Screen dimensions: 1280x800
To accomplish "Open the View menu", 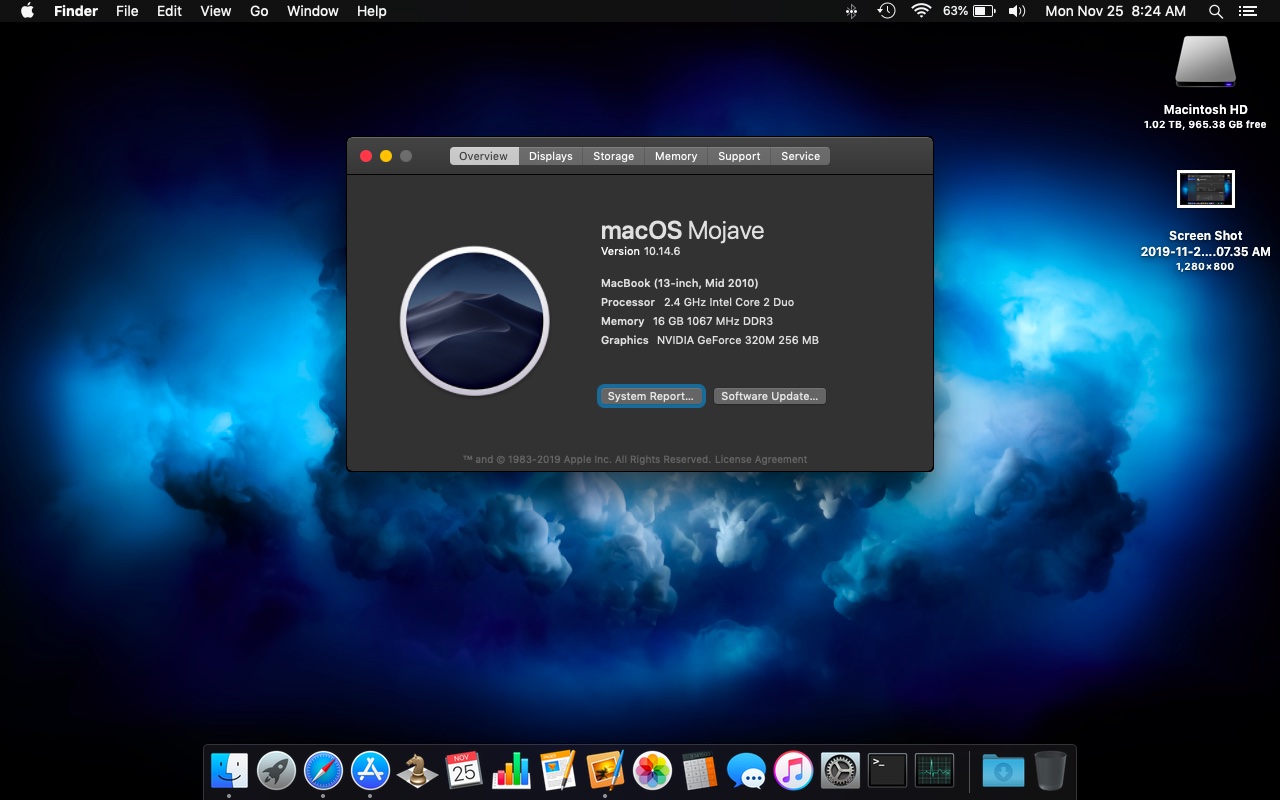I will point(216,11).
